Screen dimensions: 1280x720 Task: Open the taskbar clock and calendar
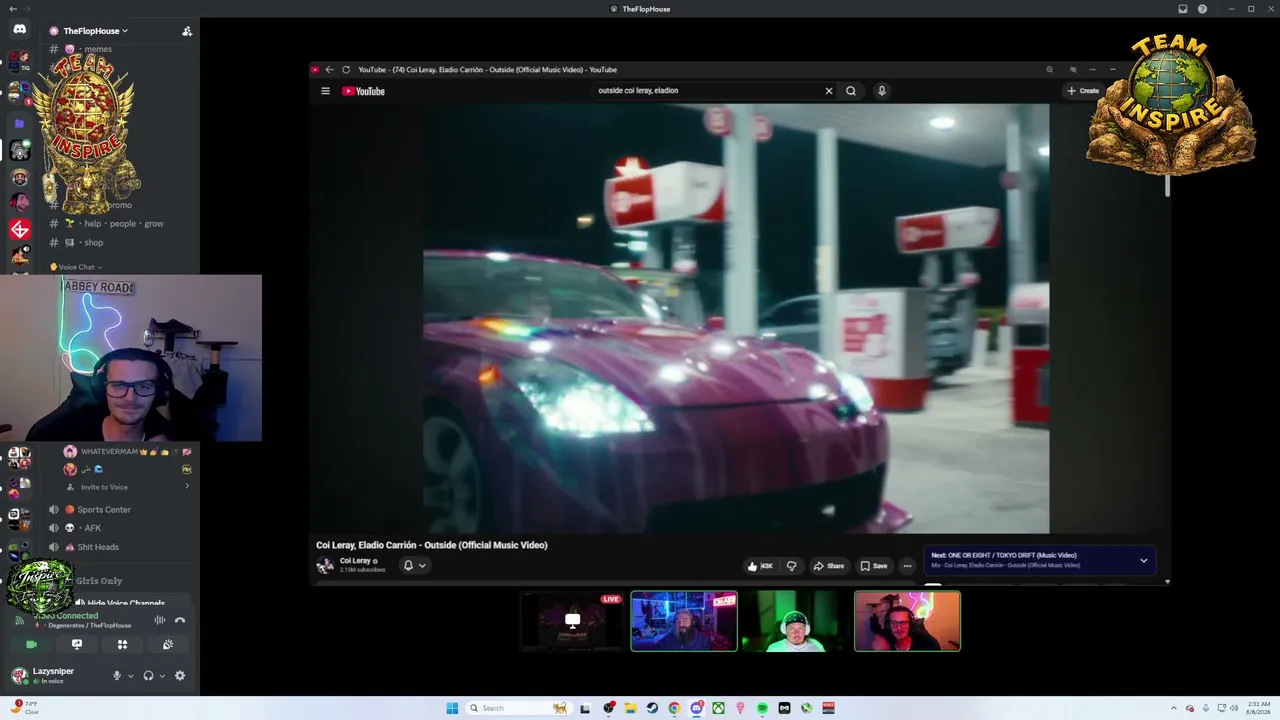[x=1257, y=708]
